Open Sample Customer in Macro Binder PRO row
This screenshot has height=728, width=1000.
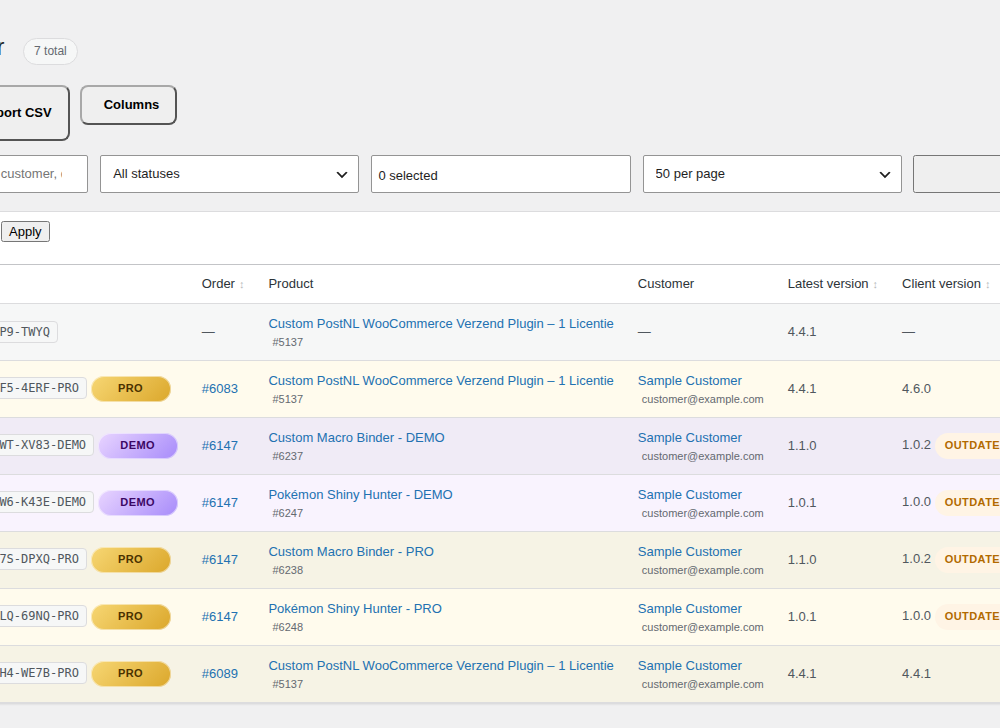point(689,552)
